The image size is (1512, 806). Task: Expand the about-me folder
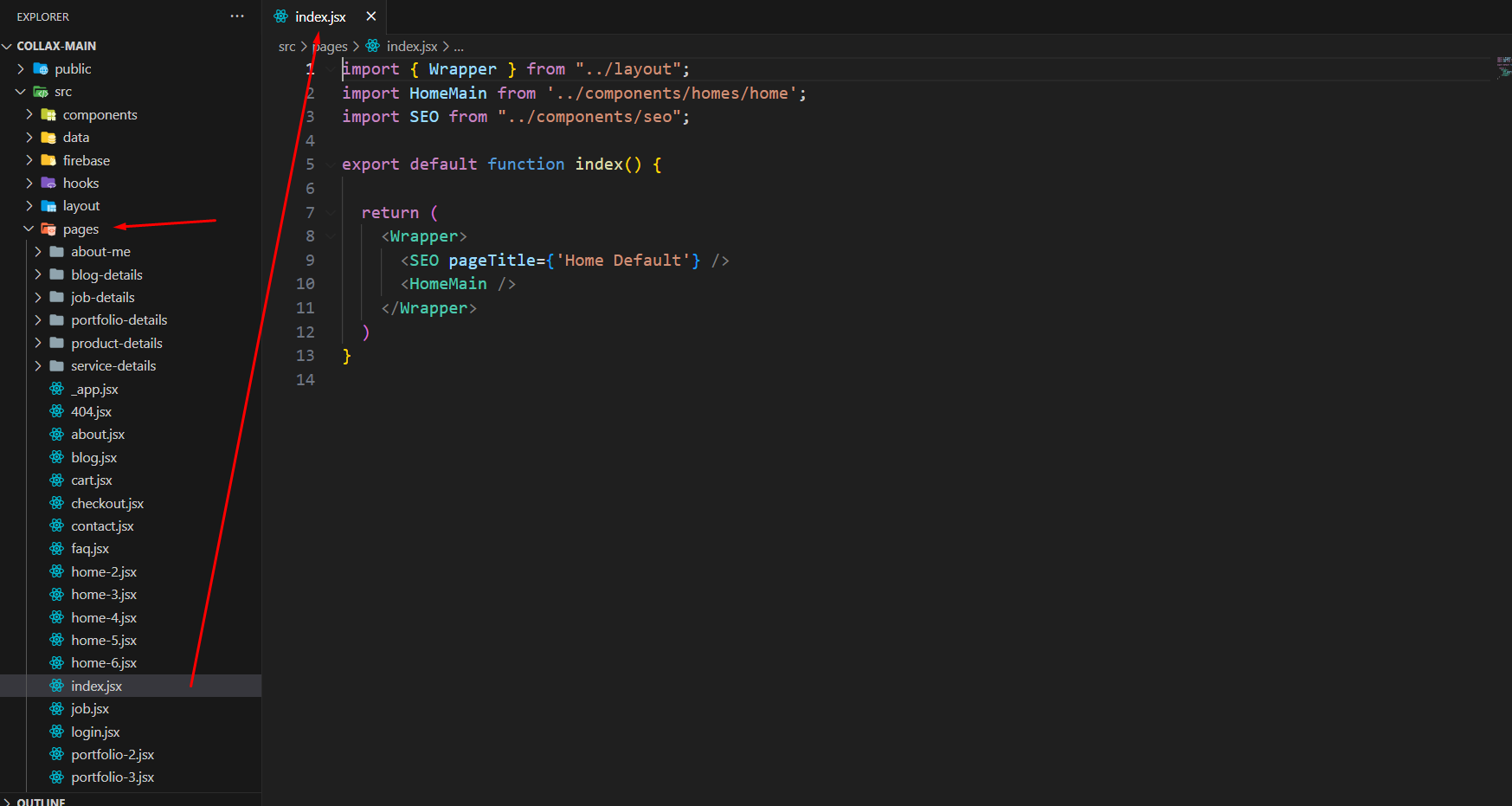click(100, 252)
